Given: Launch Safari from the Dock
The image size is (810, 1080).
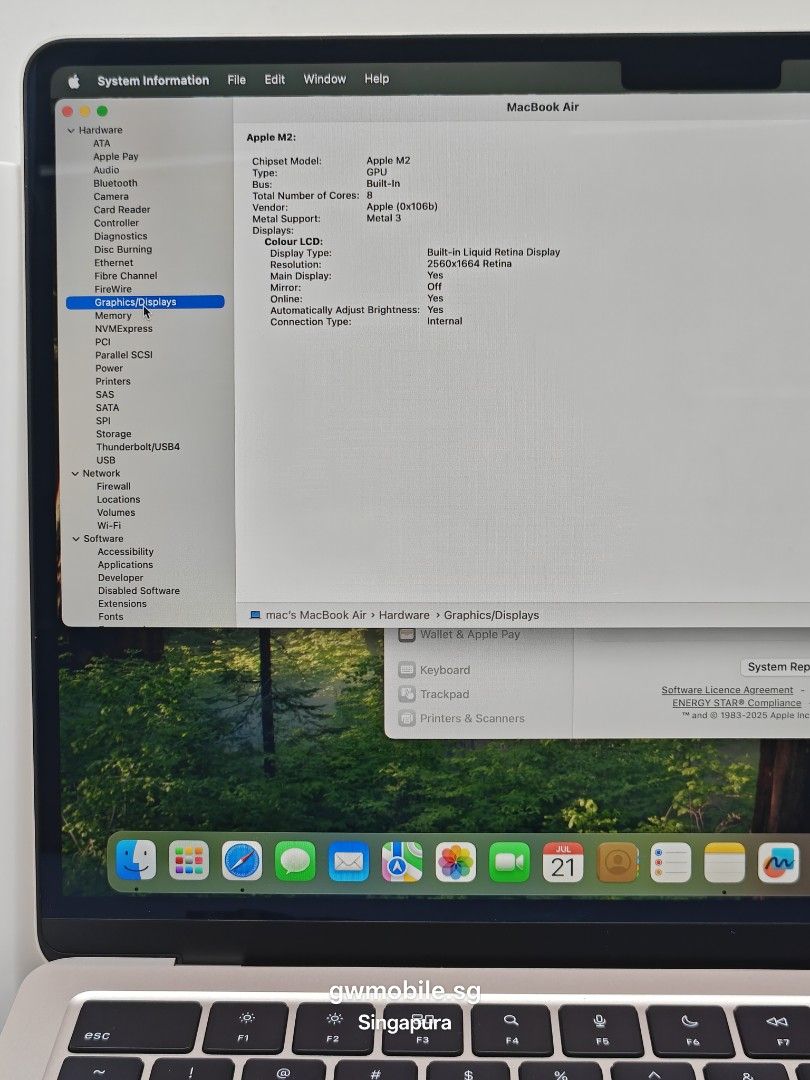Looking at the screenshot, I should pos(242,860).
